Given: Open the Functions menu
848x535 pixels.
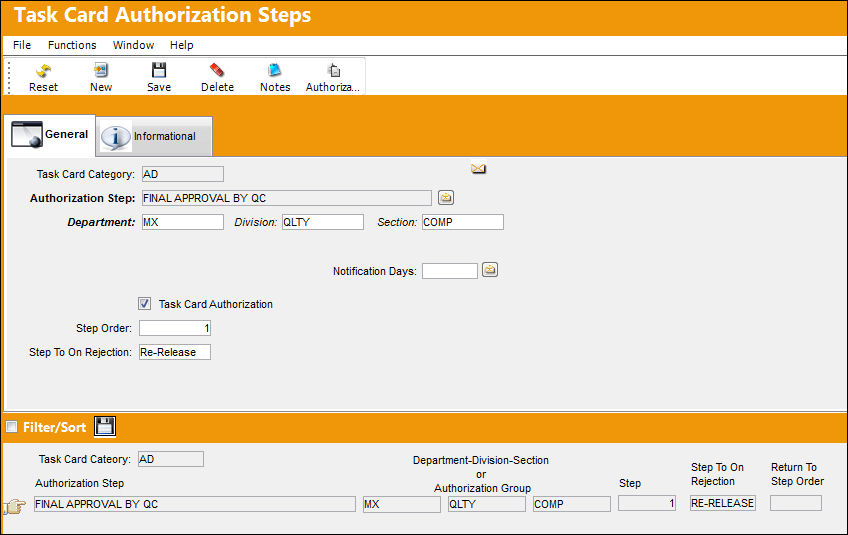Looking at the screenshot, I should click(x=72, y=45).
